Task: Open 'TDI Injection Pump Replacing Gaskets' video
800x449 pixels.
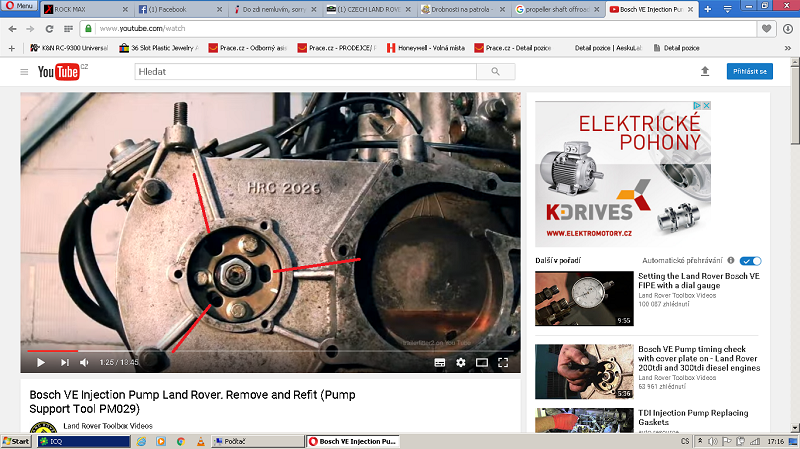Action: pos(693,417)
